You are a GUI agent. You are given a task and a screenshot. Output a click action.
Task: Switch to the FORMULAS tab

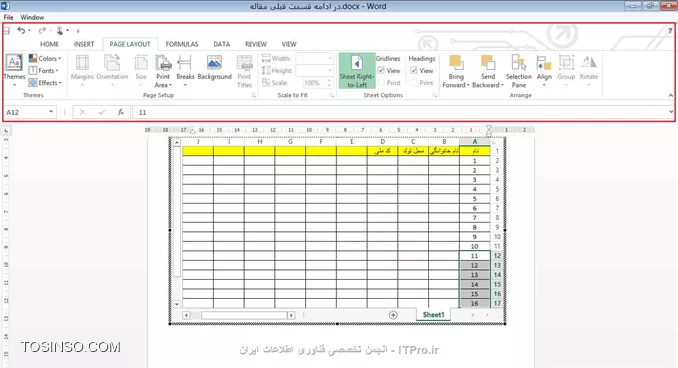(182, 44)
